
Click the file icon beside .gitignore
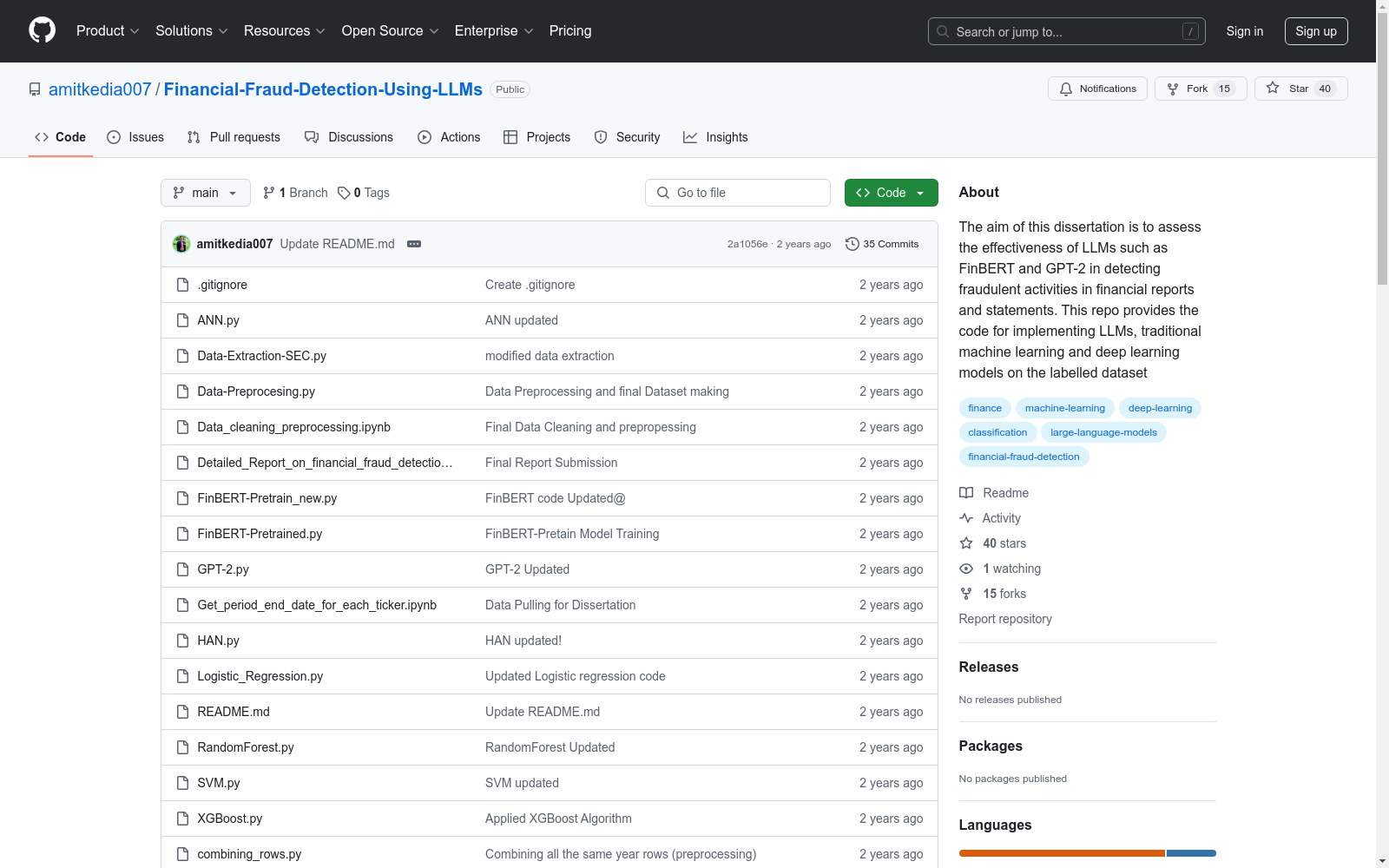(182, 285)
